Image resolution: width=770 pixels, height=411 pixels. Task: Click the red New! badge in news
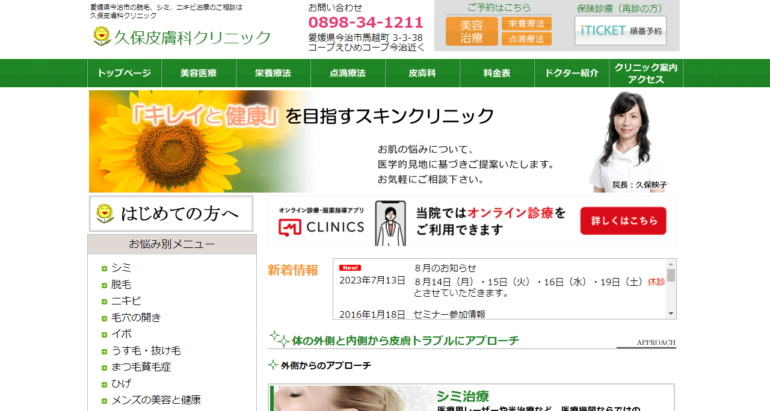(349, 268)
